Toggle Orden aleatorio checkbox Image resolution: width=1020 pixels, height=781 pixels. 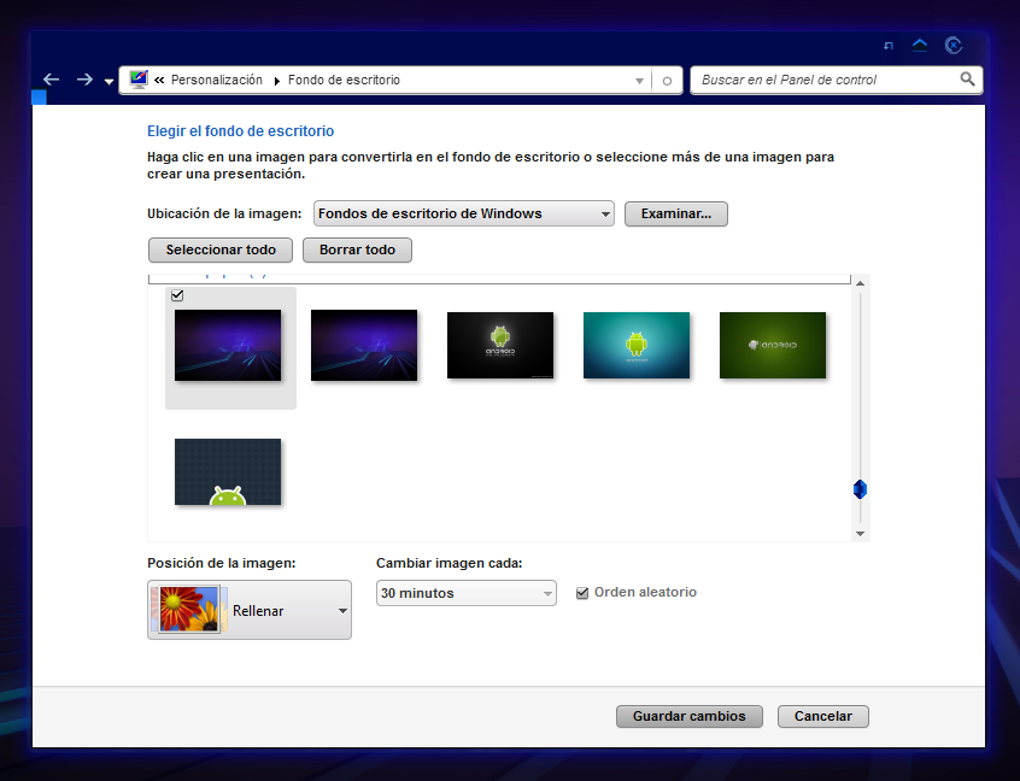pos(582,592)
